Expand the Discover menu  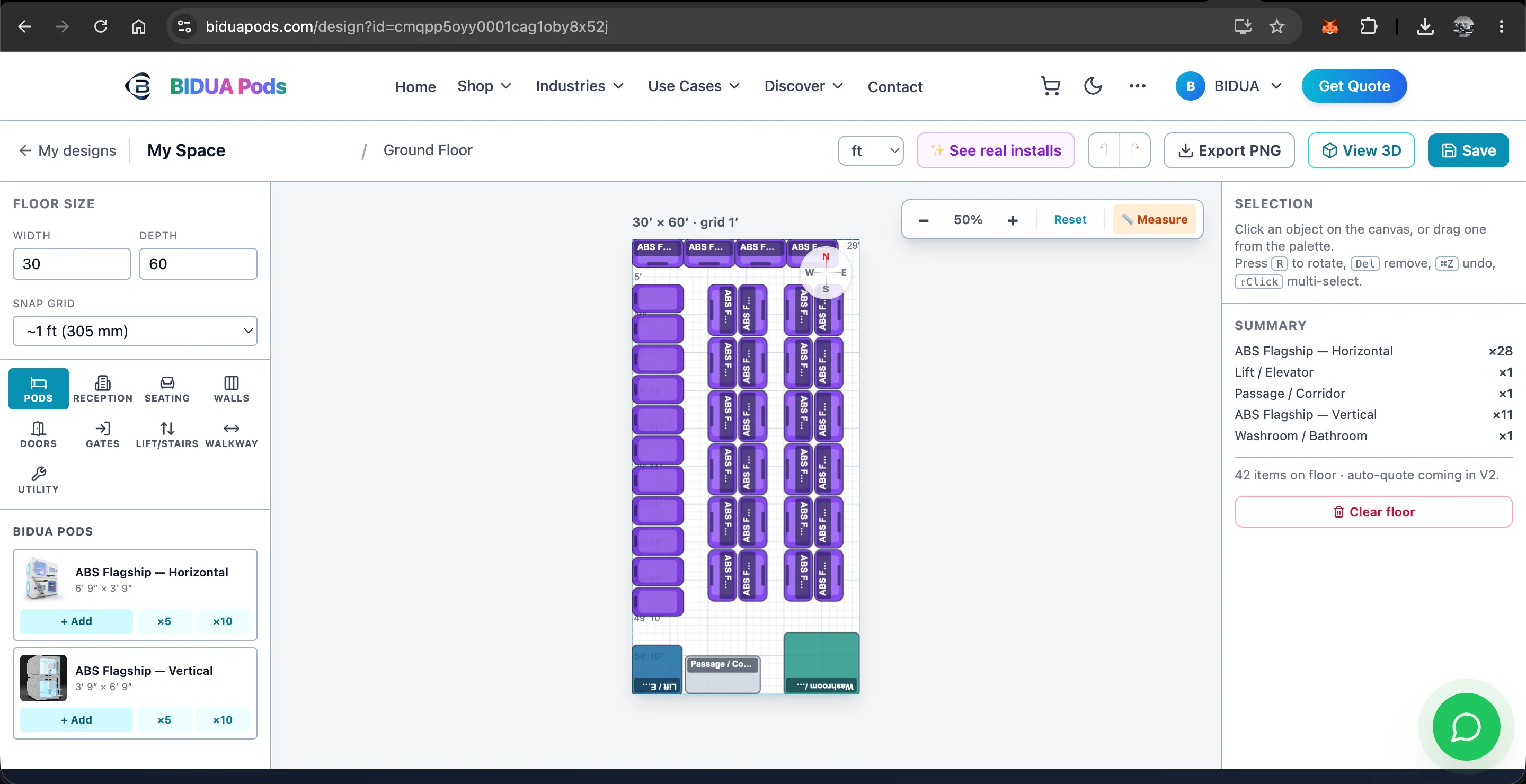[803, 86]
